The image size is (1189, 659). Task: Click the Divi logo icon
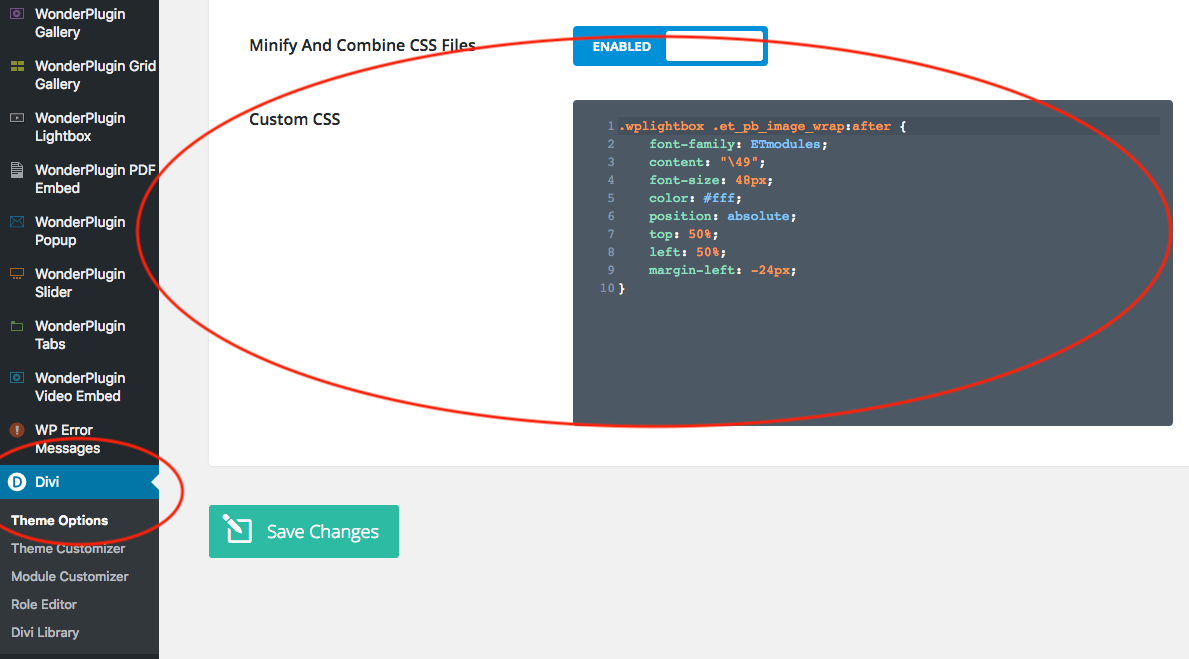point(17,482)
